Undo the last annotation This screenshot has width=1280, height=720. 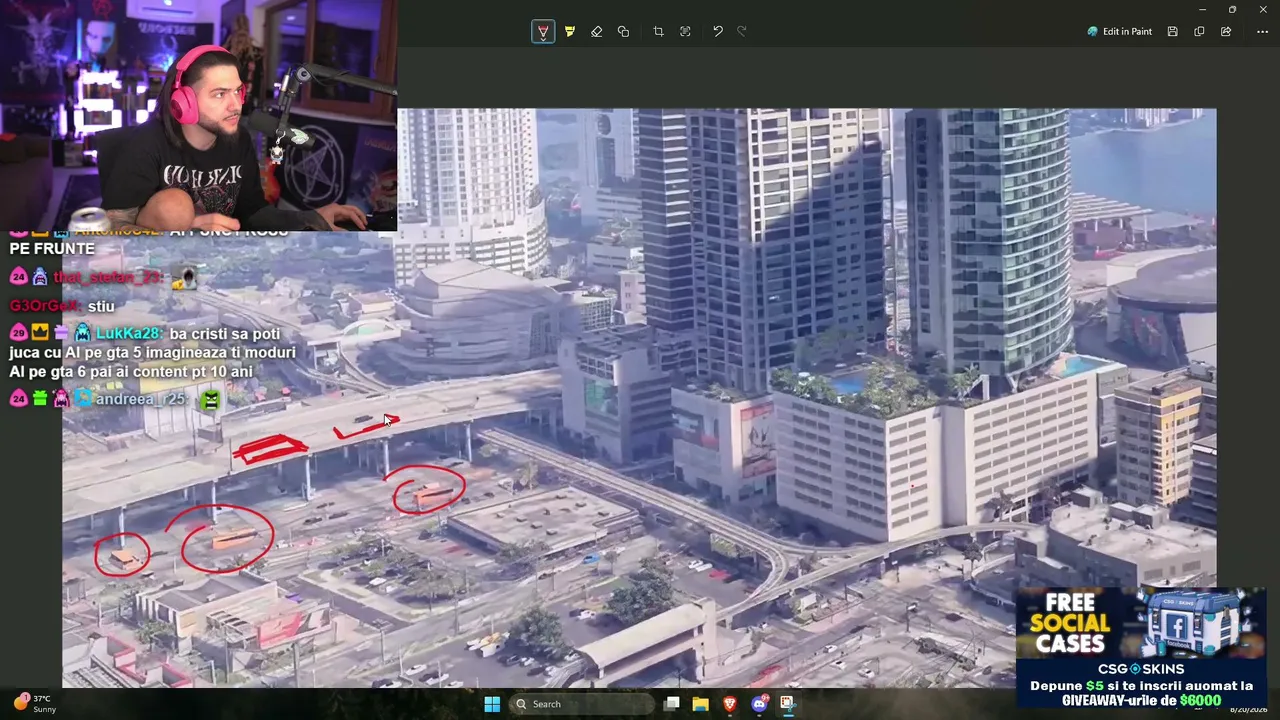click(718, 32)
